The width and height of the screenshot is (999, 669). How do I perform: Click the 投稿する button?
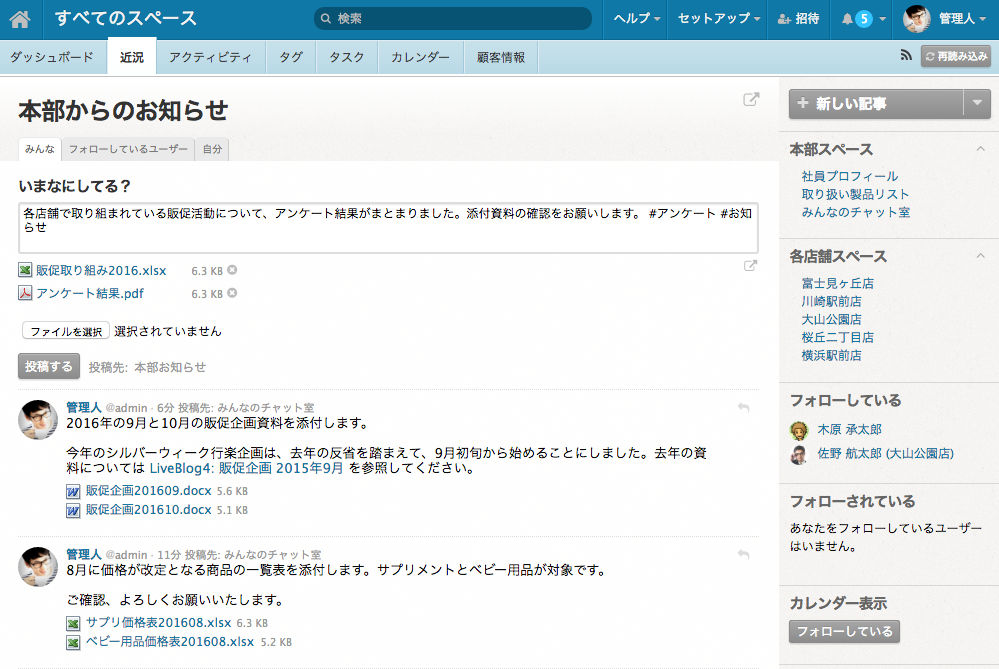point(48,366)
